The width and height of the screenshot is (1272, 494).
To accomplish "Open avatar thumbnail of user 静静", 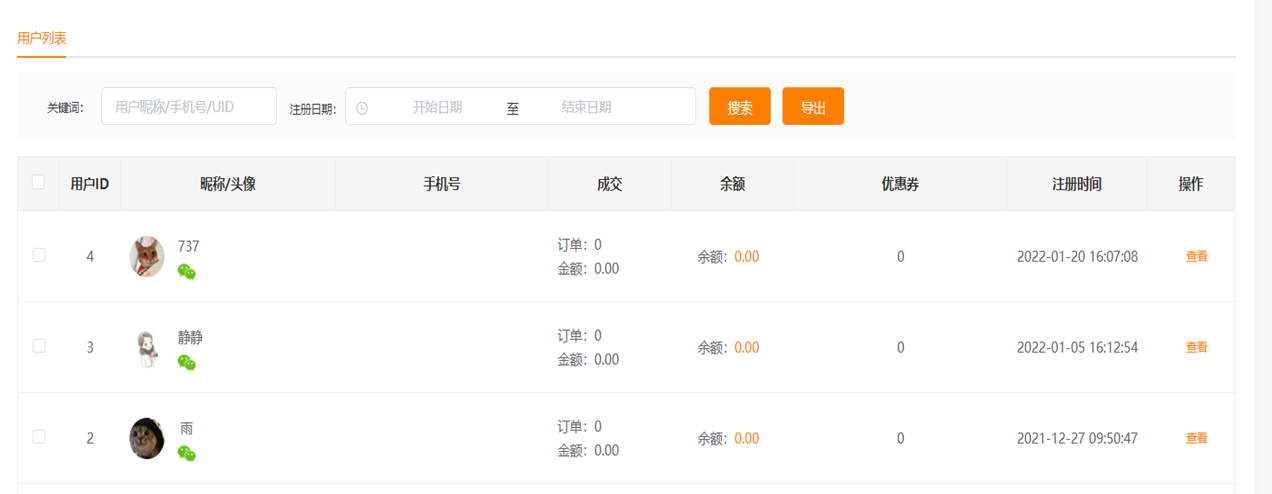I will coord(147,348).
